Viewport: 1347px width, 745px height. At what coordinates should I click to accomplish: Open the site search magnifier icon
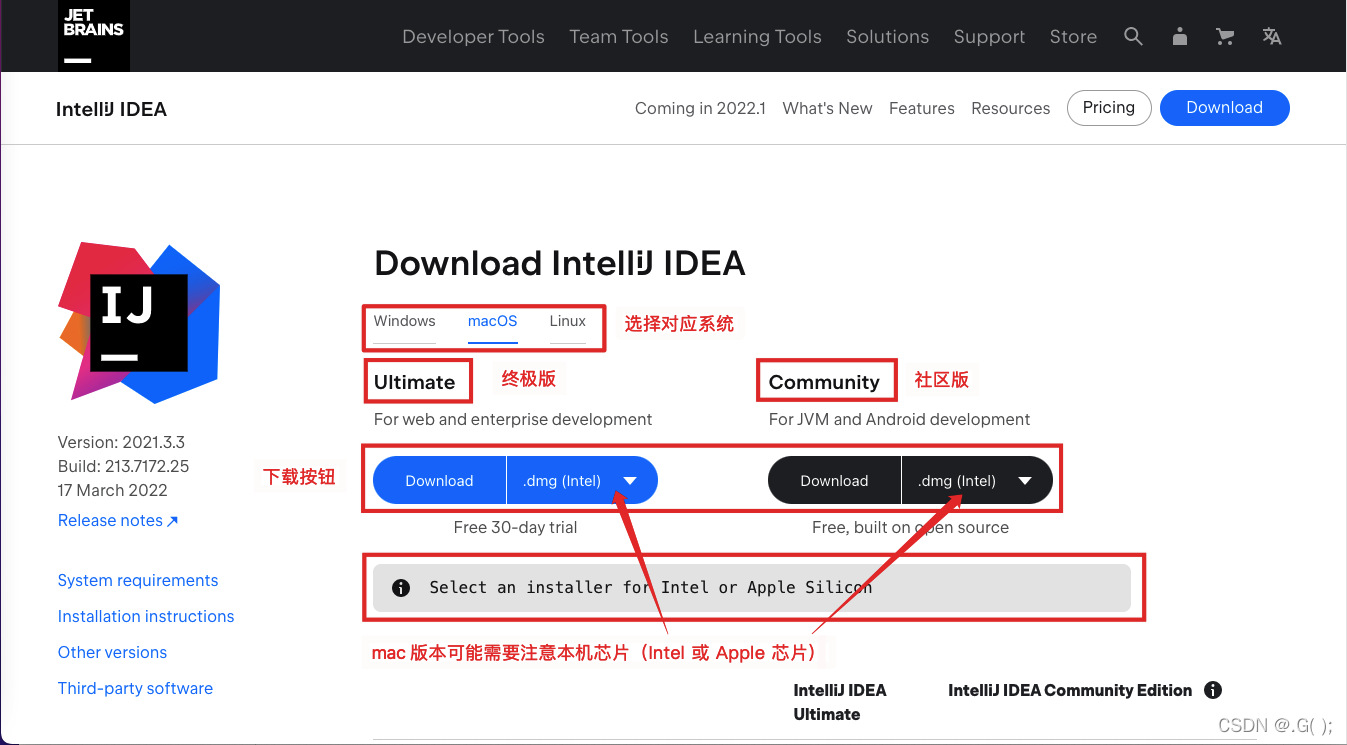coord(1133,37)
